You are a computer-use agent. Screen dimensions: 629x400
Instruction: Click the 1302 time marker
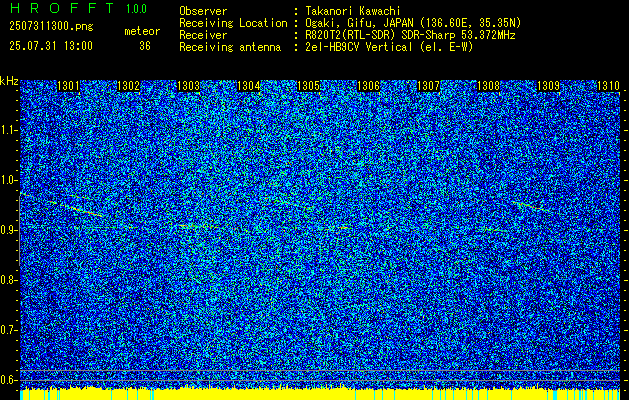pyautogui.click(x=128, y=86)
